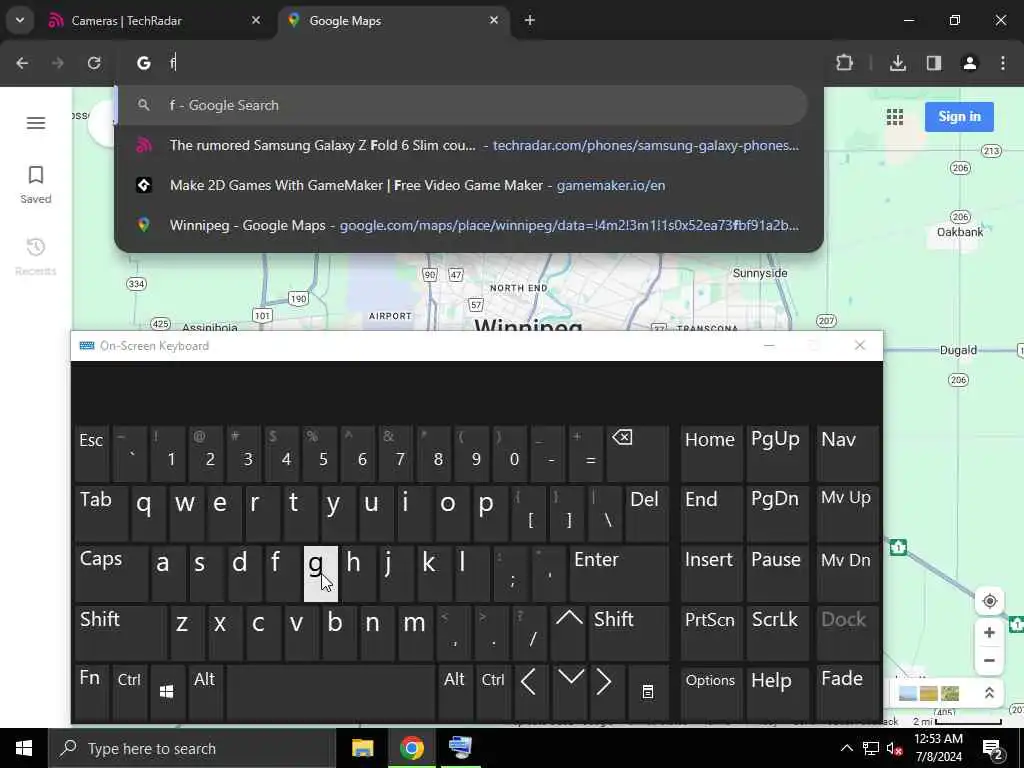Click the Tab key on keyboard
The width and height of the screenshot is (1024, 768).
point(101,513)
